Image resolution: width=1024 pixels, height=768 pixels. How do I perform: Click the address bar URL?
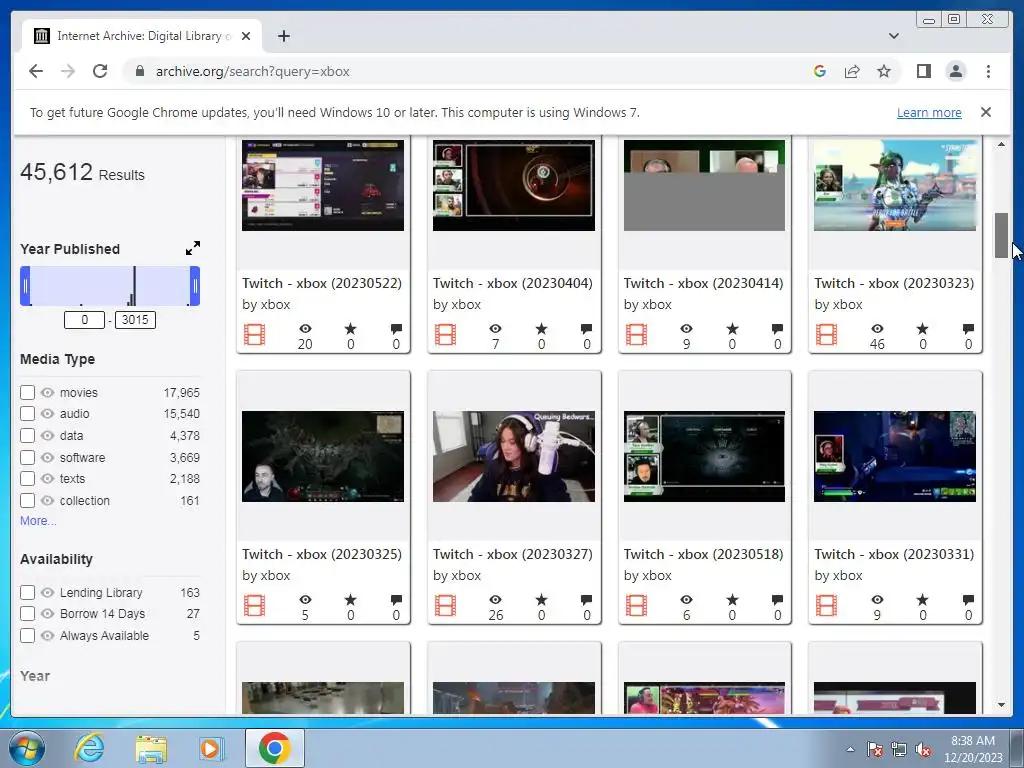pos(253,71)
